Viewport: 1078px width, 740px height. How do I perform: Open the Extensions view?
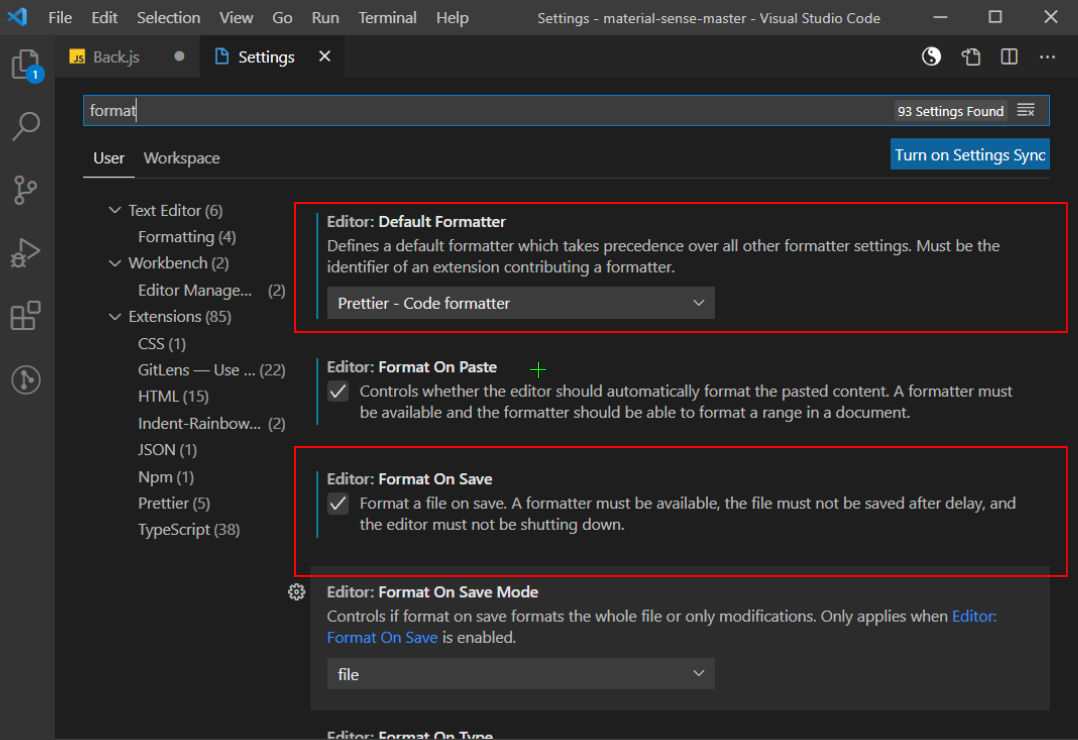26,316
